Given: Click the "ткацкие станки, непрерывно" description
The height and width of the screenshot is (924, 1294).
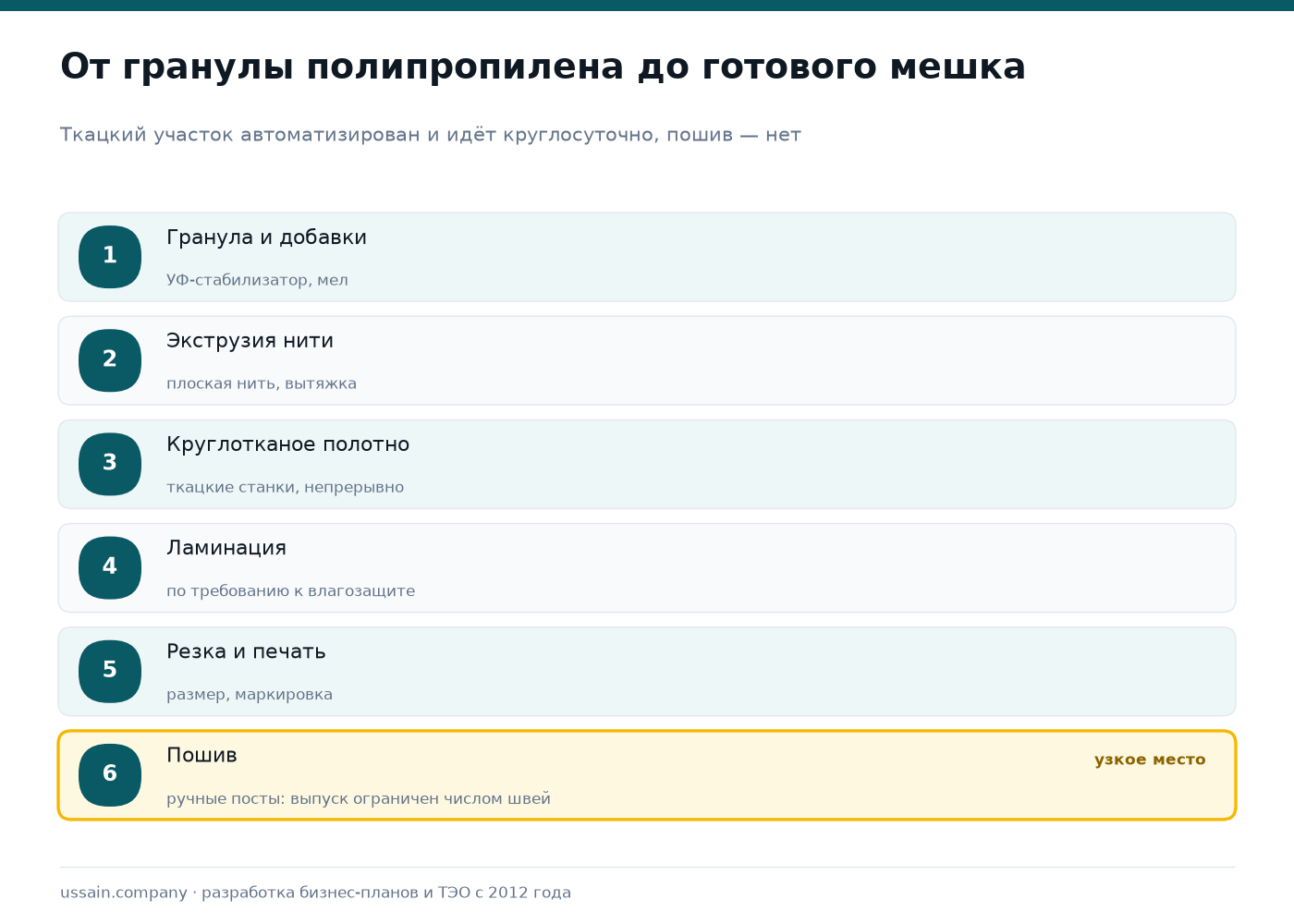Looking at the screenshot, I should 285,487.
